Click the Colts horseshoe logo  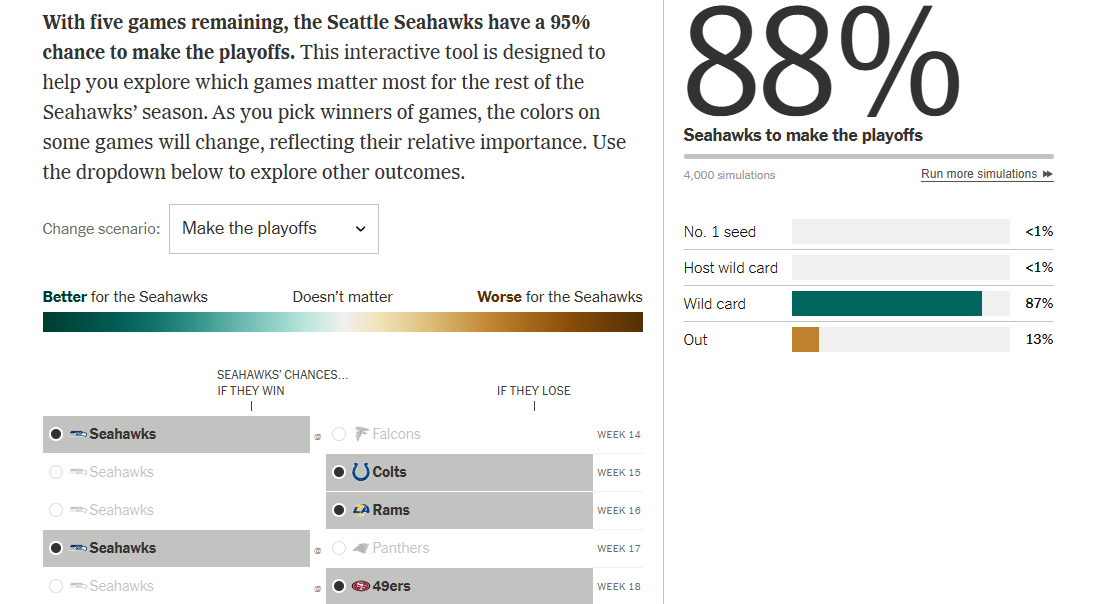coord(361,472)
